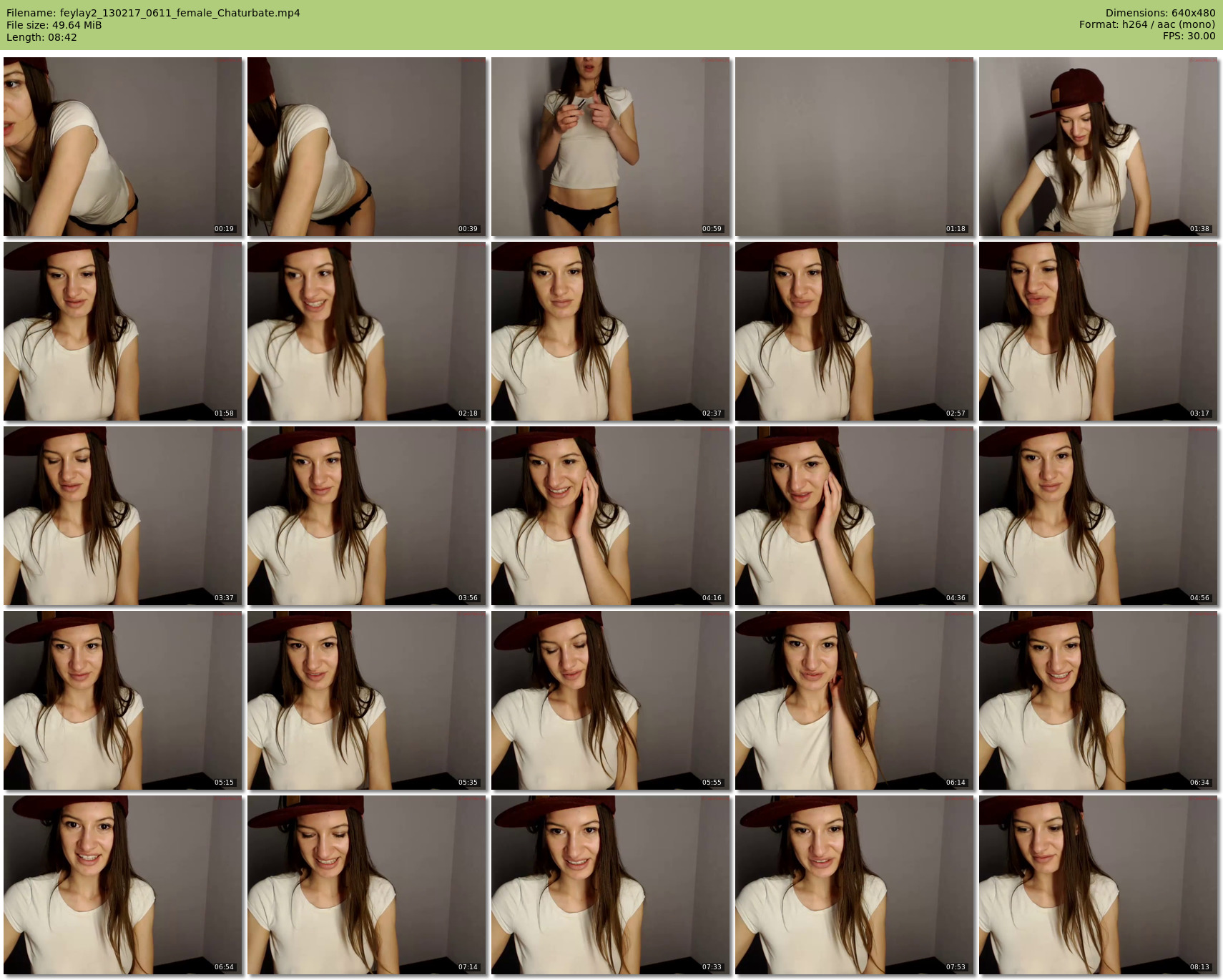
Task: Click the thumbnail timestamped 00:19
Action: (123, 147)
